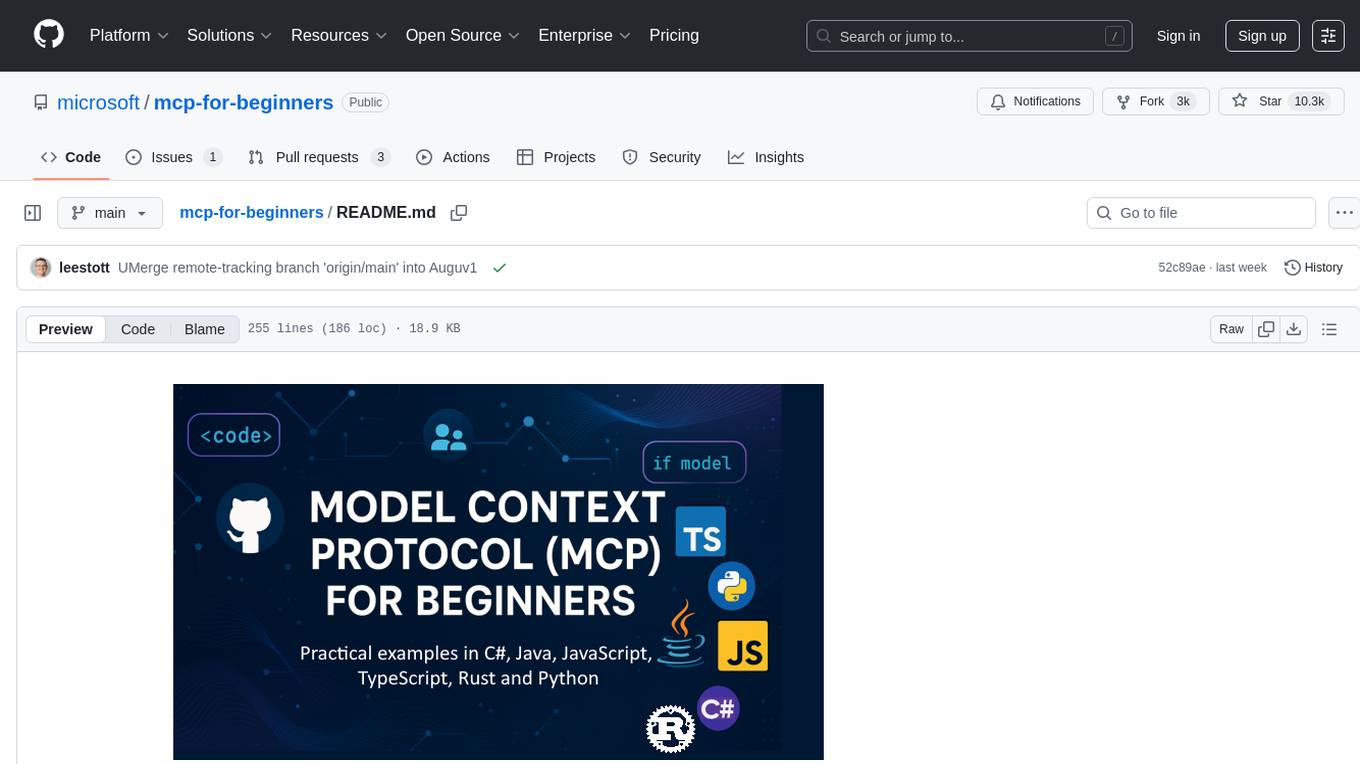The height and width of the screenshot is (764, 1360).
Task: Click the Sign up button
Action: [x=1262, y=36]
